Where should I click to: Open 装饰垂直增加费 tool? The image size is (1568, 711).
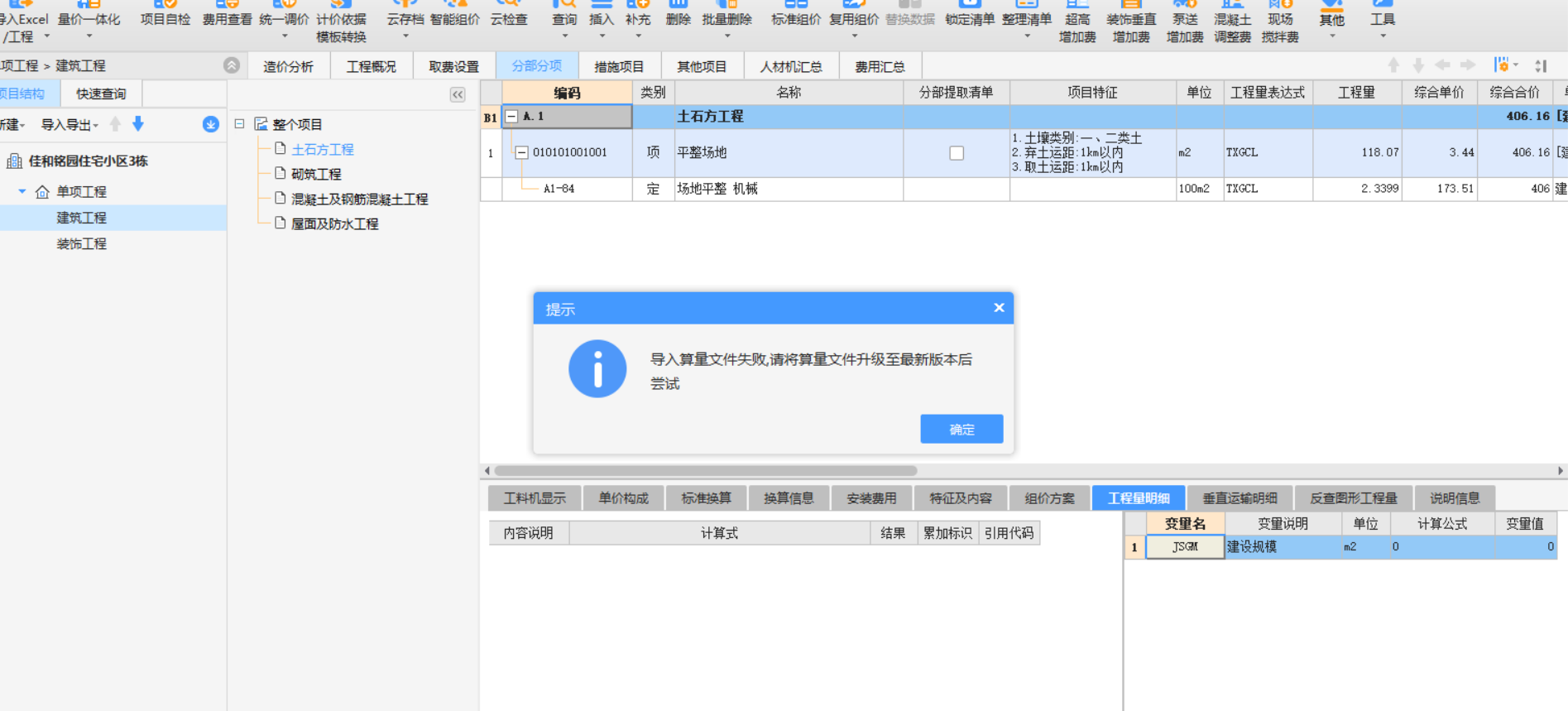pos(1131,23)
